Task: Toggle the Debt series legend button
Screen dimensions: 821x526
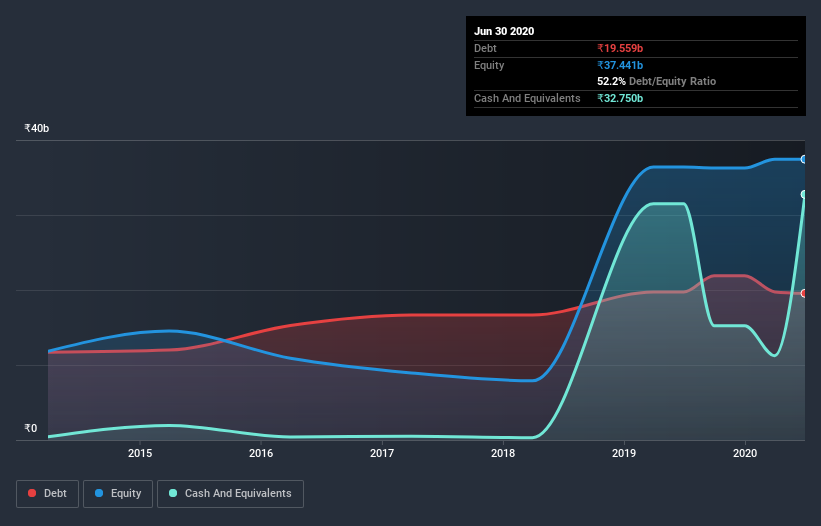Action: tap(47, 494)
